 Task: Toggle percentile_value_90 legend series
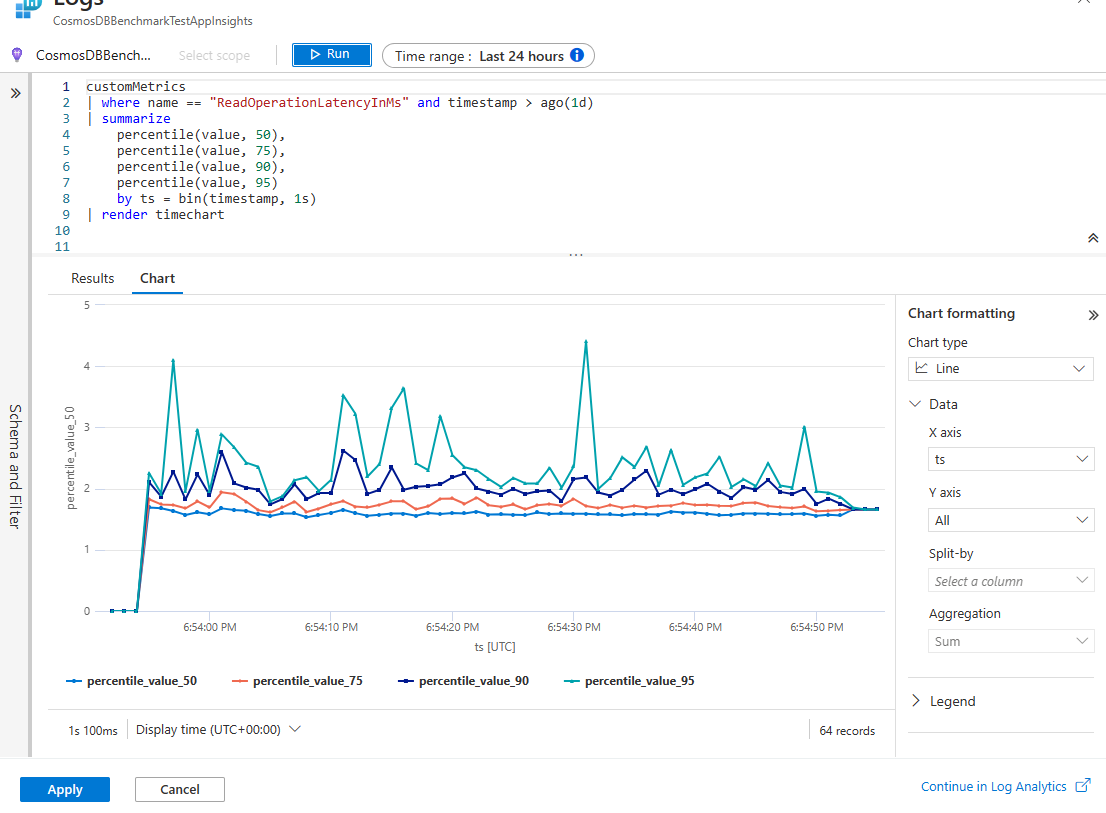point(463,681)
